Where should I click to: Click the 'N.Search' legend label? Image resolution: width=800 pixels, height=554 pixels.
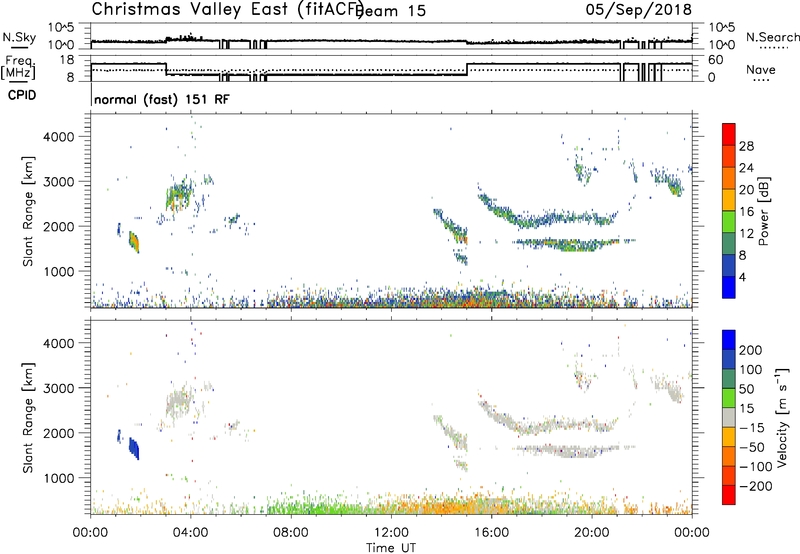click(x=772, y=37)
